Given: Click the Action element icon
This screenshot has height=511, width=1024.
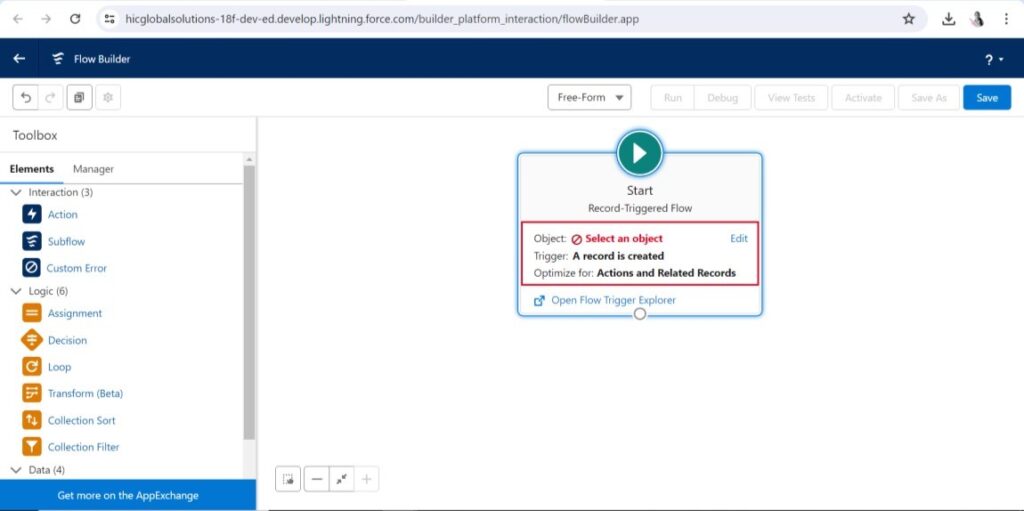Looking at the screenshot, I should [x=31, y=214].
